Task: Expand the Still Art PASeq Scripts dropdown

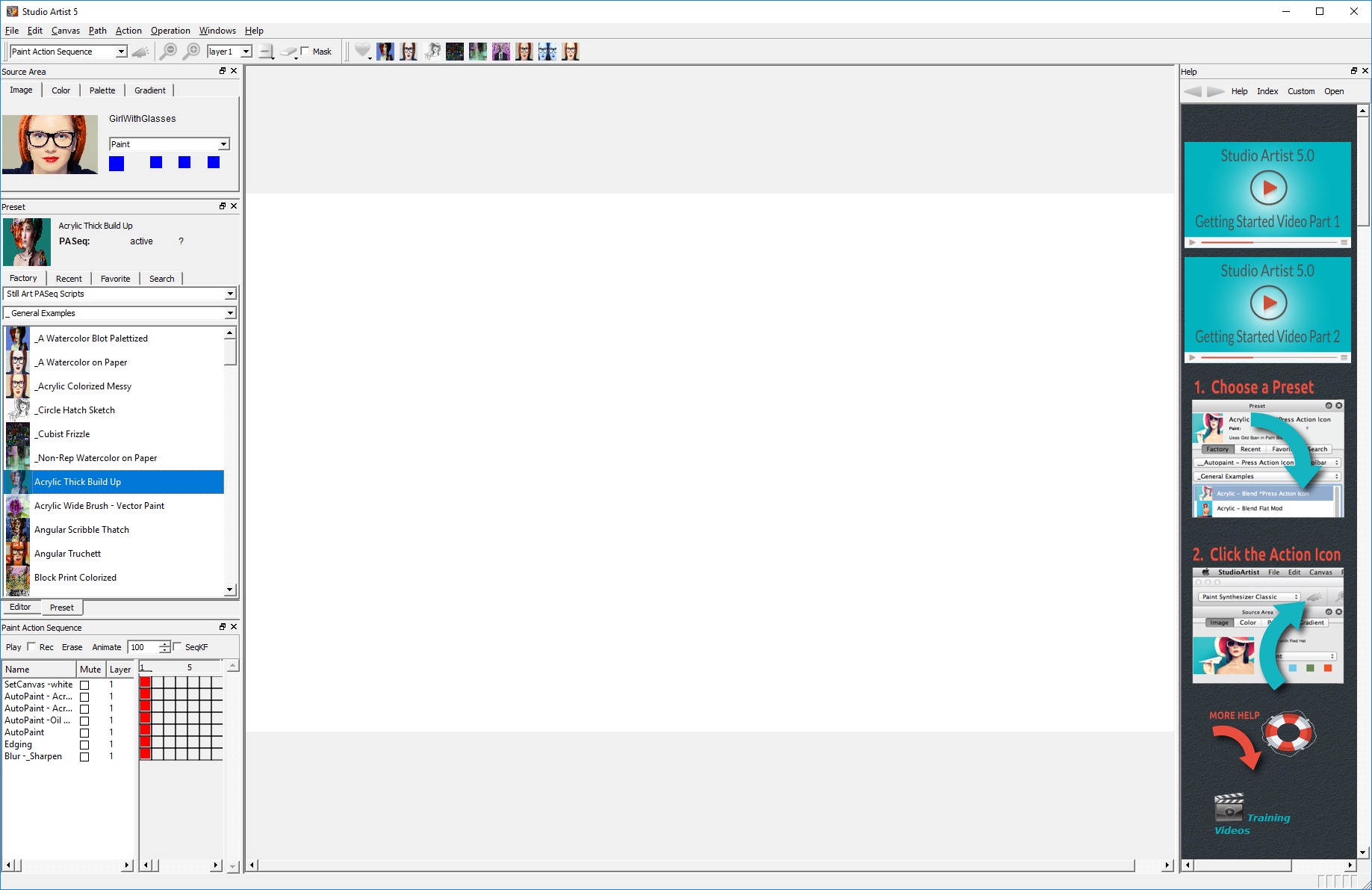Action: (x=119, y=294)
